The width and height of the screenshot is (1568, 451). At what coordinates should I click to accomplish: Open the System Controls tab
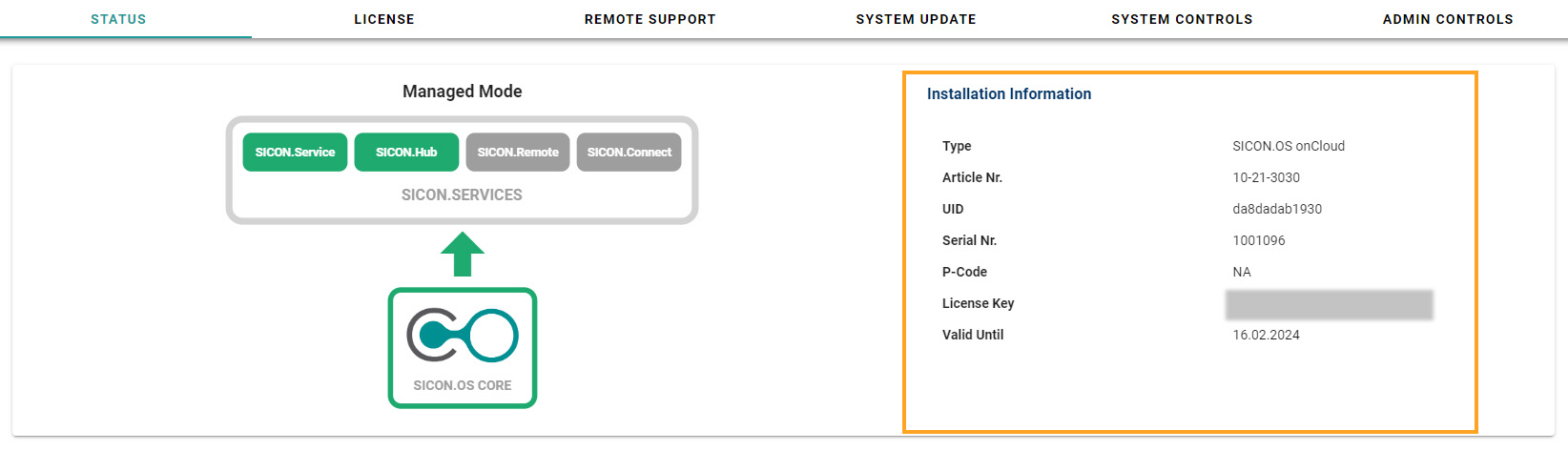1182,19
